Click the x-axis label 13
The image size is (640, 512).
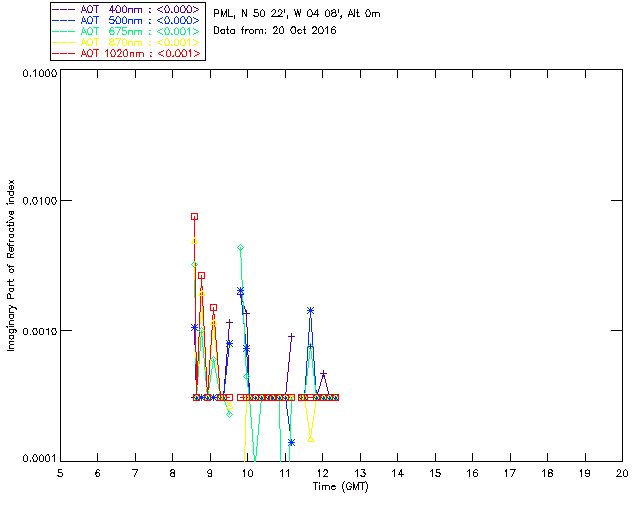360,473
